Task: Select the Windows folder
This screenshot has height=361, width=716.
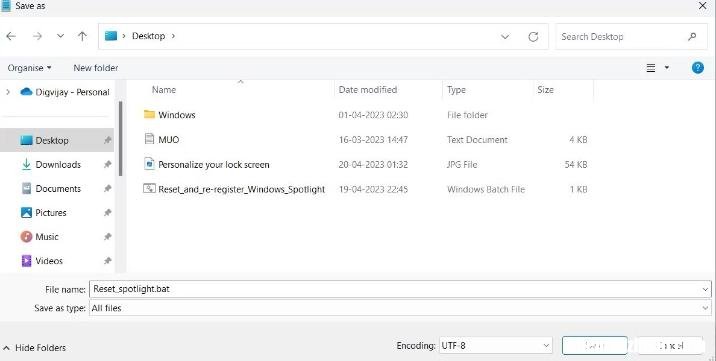Action: (177, 115)
